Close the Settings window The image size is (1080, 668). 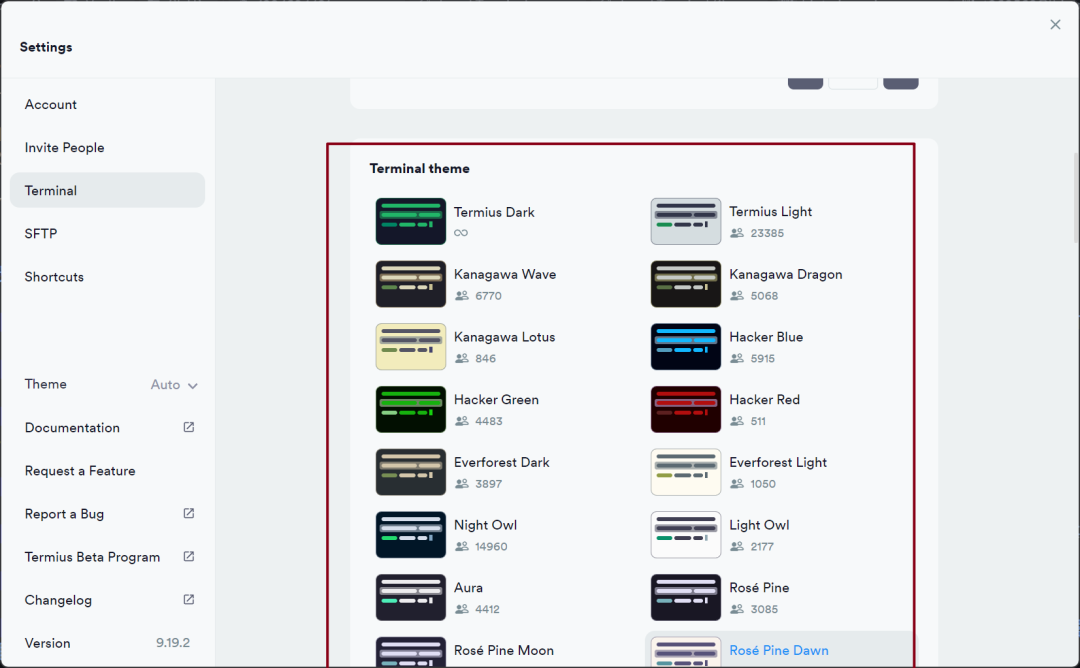pos(1055,25)
